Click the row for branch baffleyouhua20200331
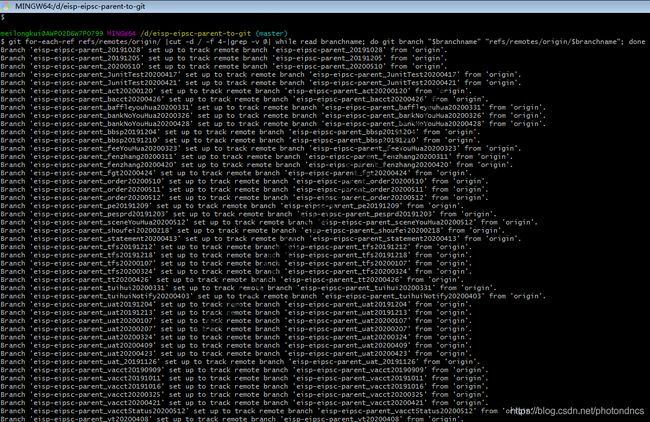The image size is (650, 422). pyautogui.click(x=273, y=107)
